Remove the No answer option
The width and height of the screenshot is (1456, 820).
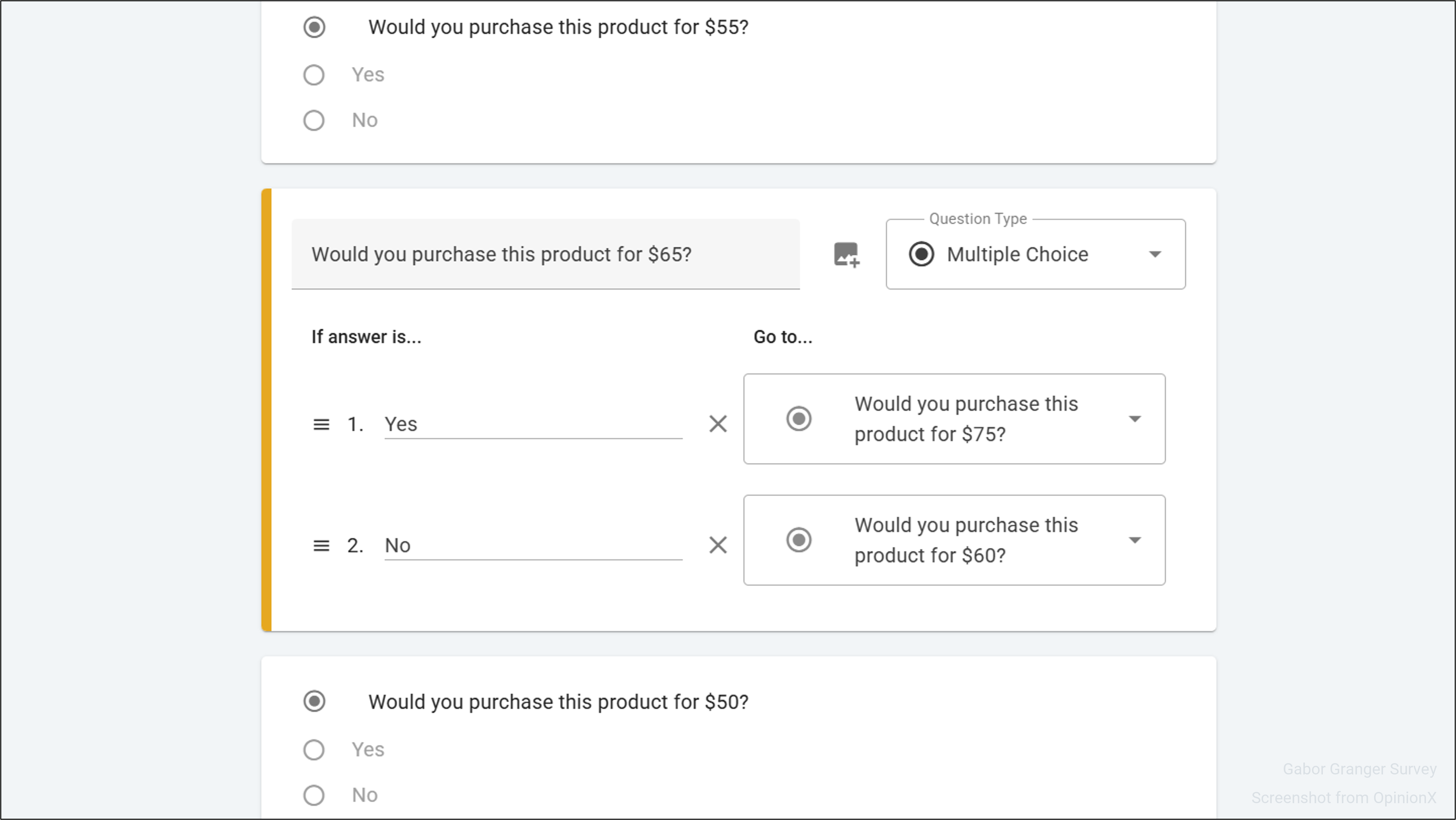coord(718,545)
